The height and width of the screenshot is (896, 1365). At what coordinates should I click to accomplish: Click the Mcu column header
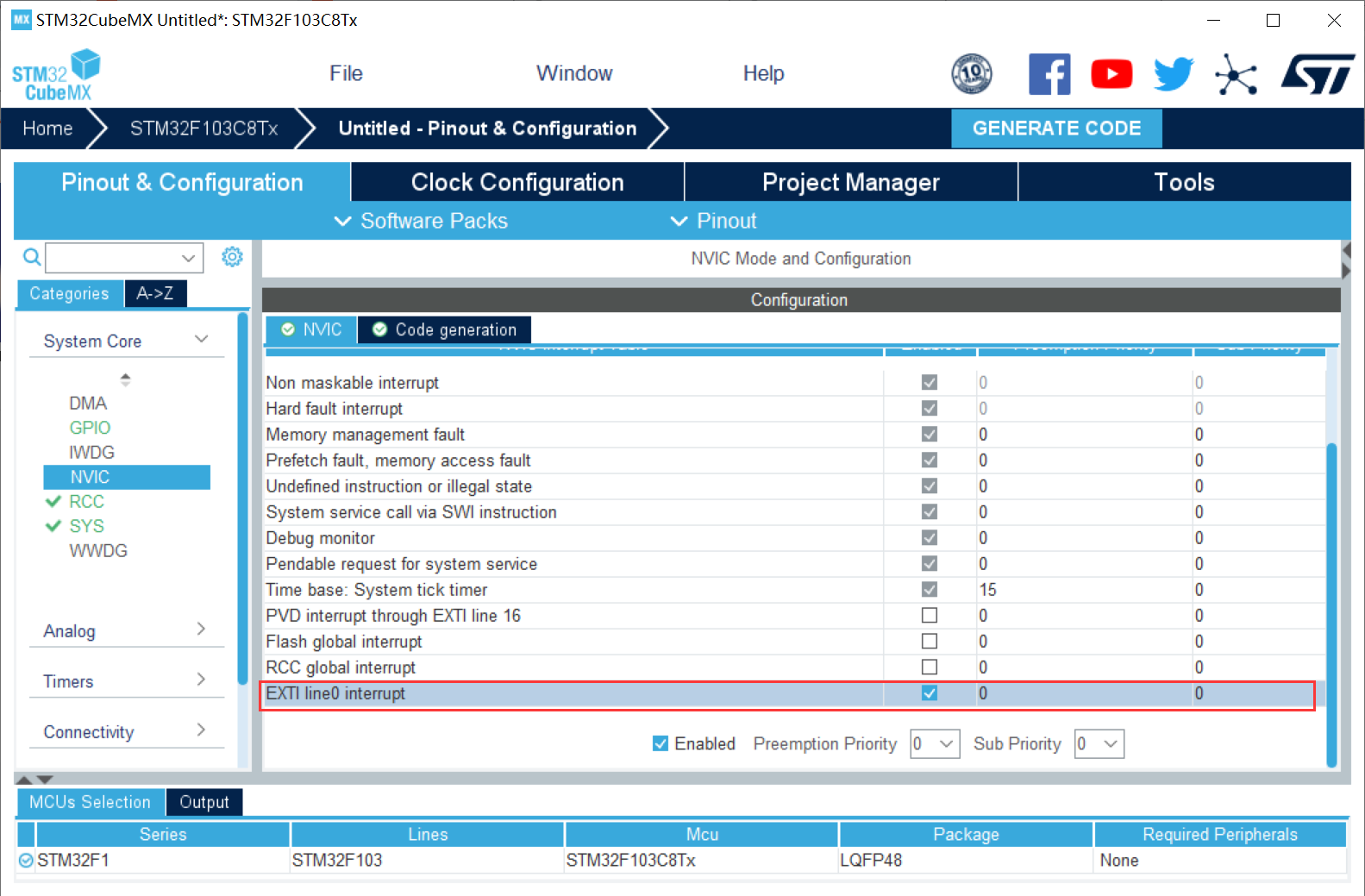point(702,834)
